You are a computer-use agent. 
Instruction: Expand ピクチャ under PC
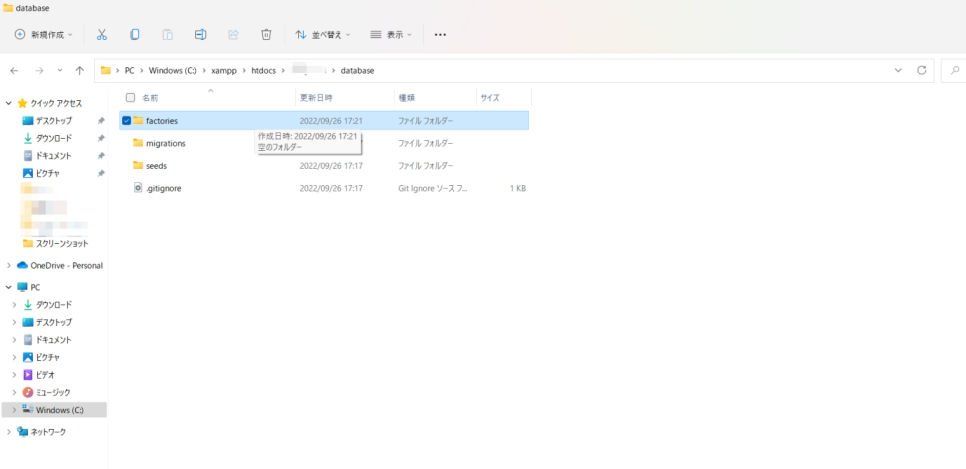tap(14, 357)
